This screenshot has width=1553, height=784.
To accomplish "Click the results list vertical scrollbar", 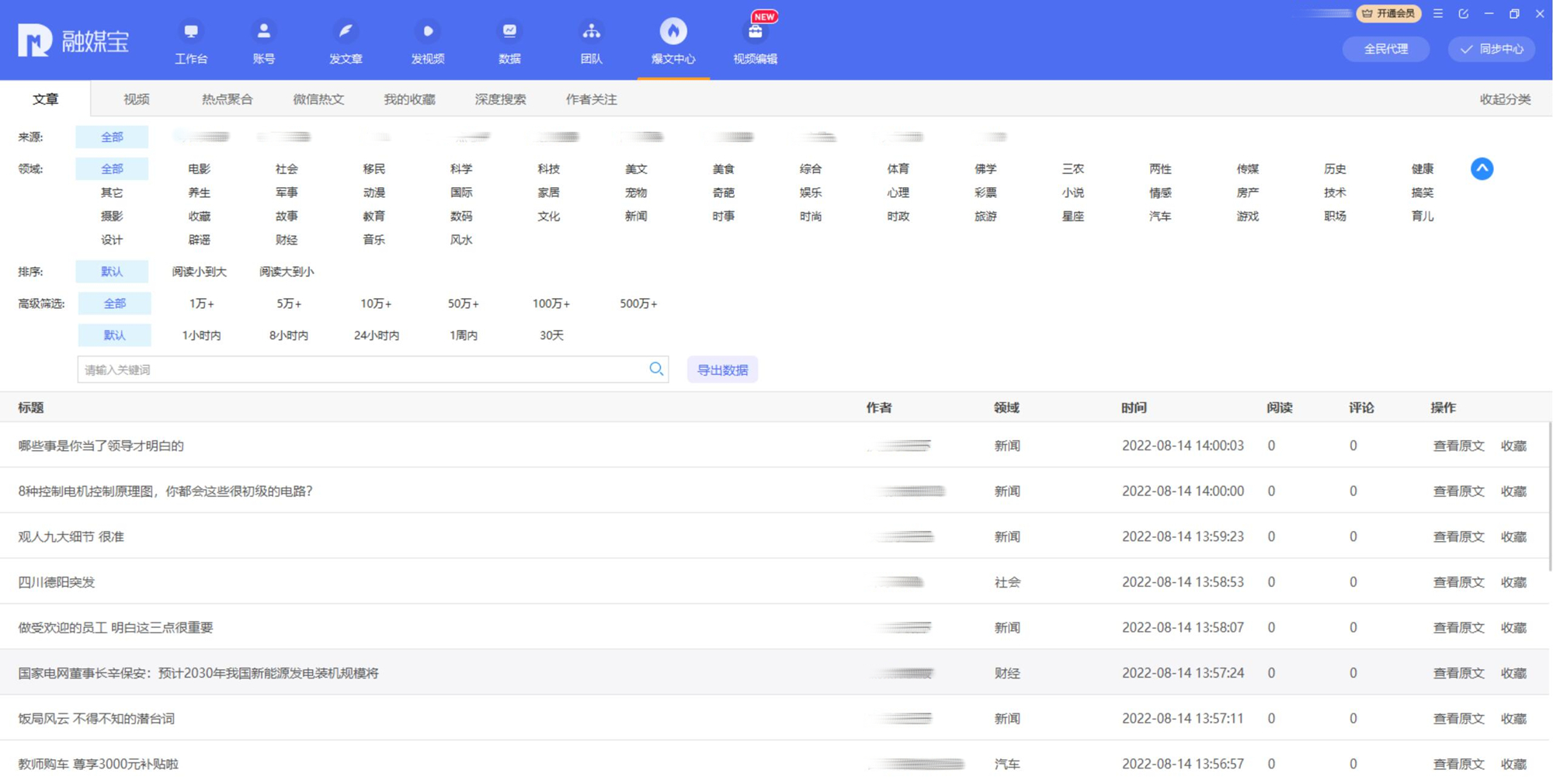I will tap(1550, 497).
